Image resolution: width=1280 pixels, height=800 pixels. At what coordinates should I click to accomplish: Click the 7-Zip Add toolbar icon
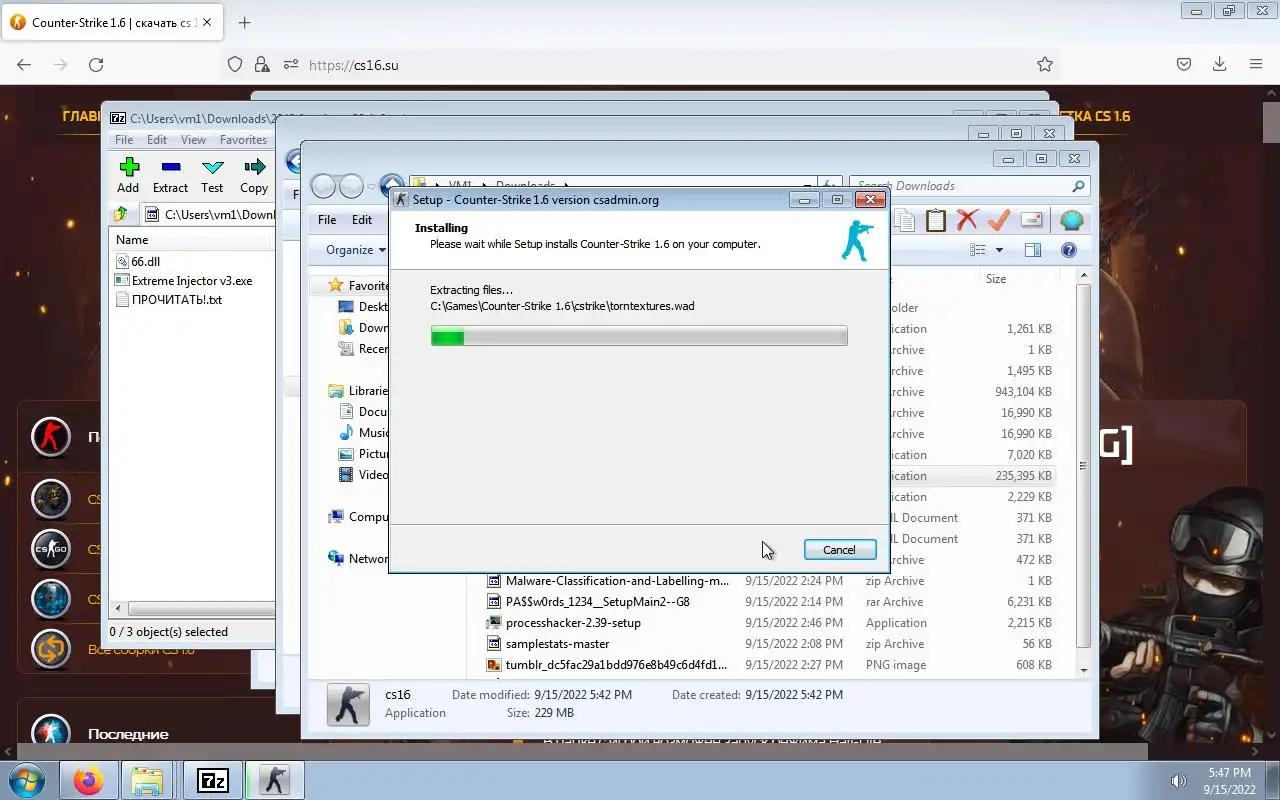coord(128,167)
